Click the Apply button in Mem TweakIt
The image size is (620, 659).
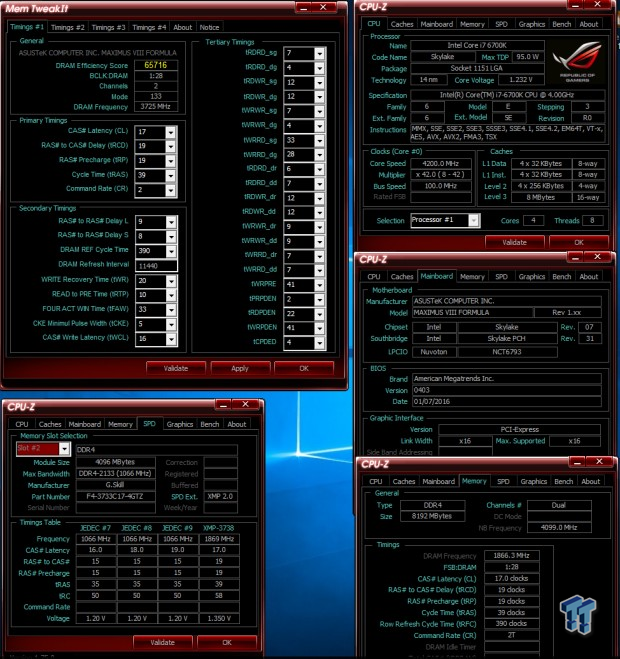pyautogui.click(x=240, y=369)
